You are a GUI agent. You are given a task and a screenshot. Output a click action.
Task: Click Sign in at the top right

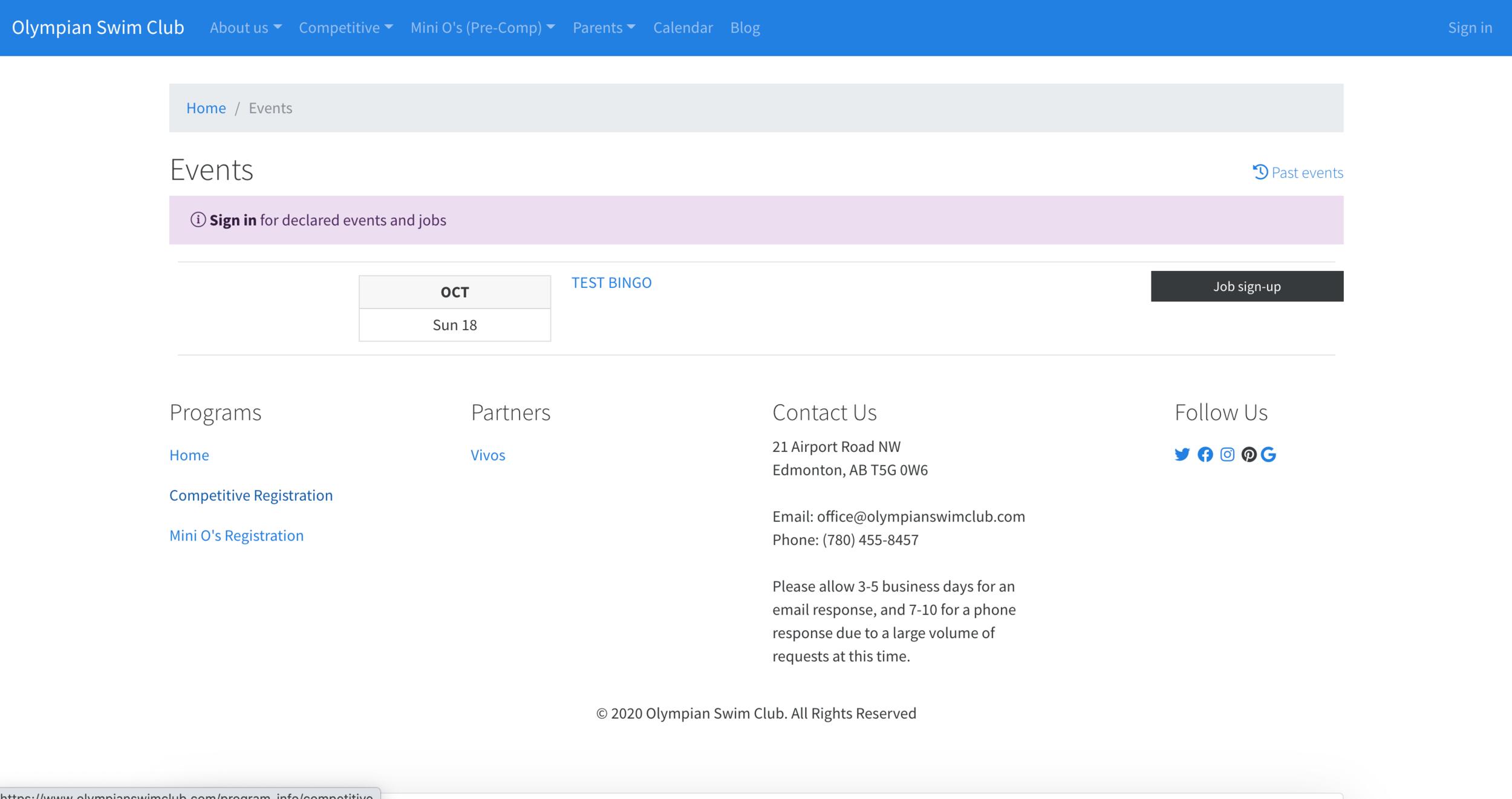(x=1470, y=28)
